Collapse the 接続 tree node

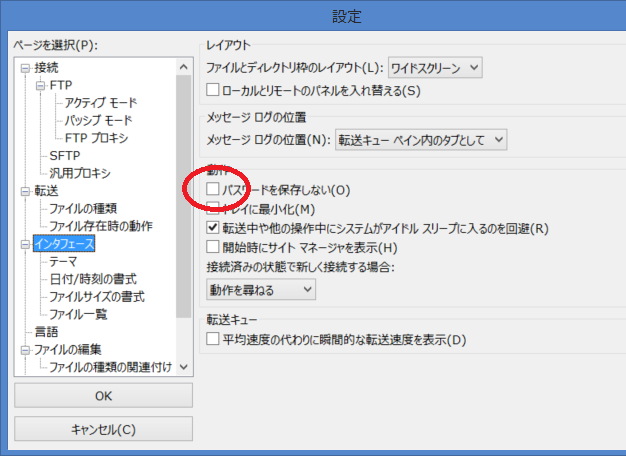pyautogui.click(x=25, y=68)
